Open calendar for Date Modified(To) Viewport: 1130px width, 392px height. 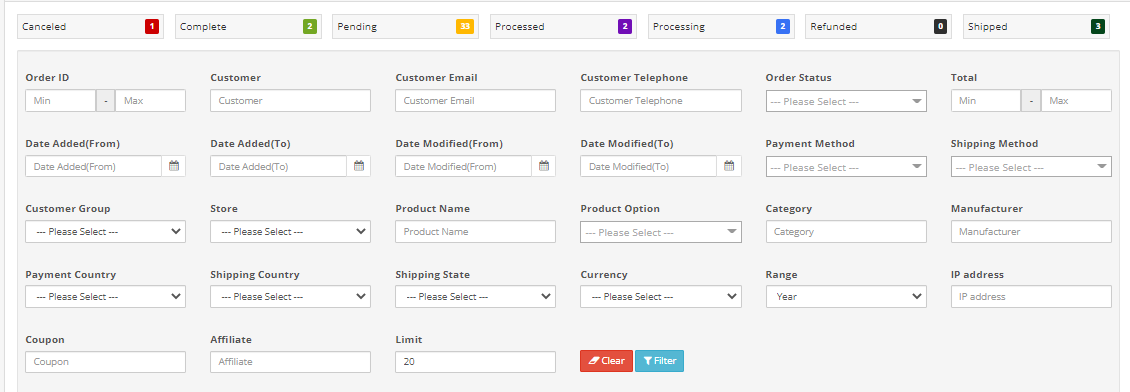pyautogui.click(x=729, y=166)
